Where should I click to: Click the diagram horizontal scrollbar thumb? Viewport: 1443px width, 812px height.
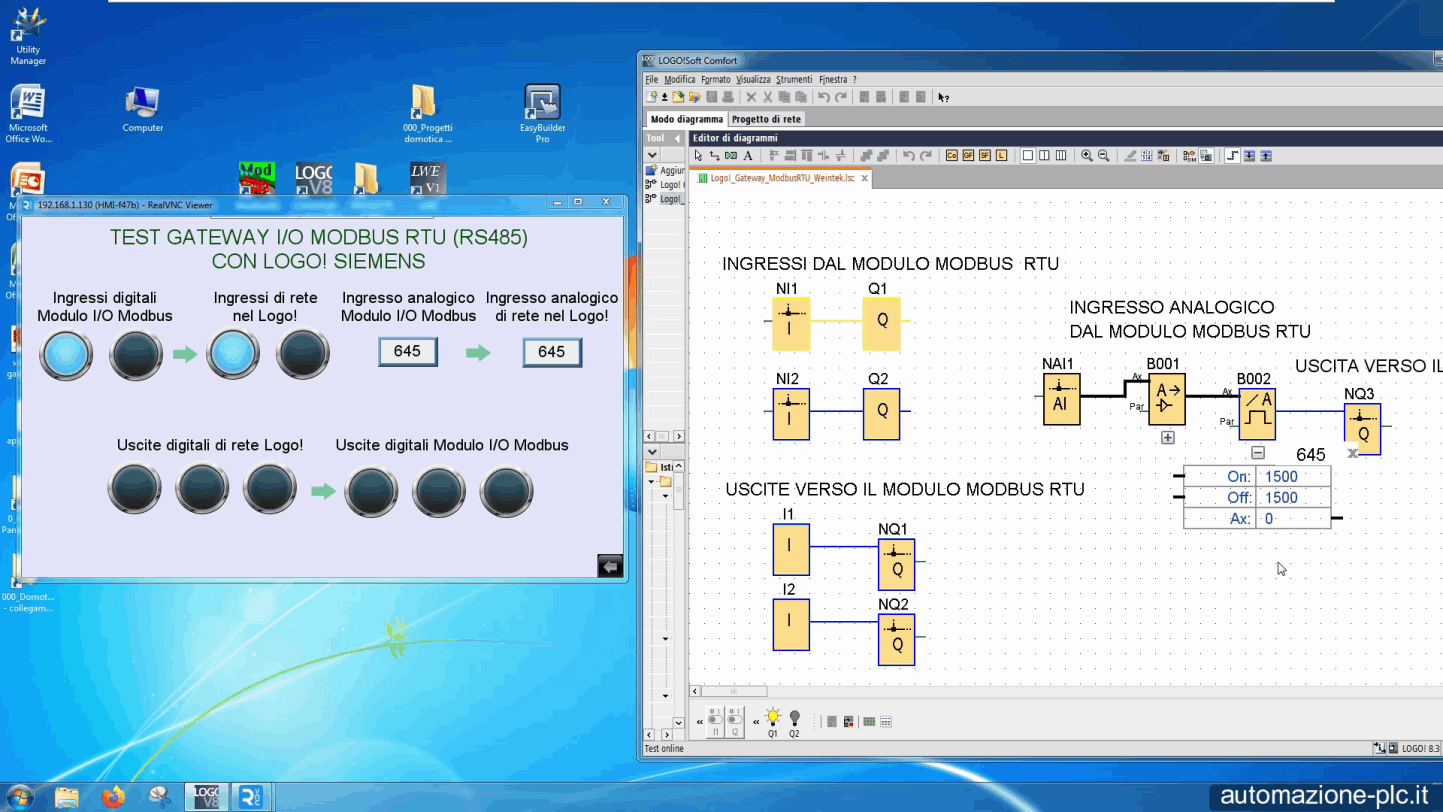[x=734, y=691]
